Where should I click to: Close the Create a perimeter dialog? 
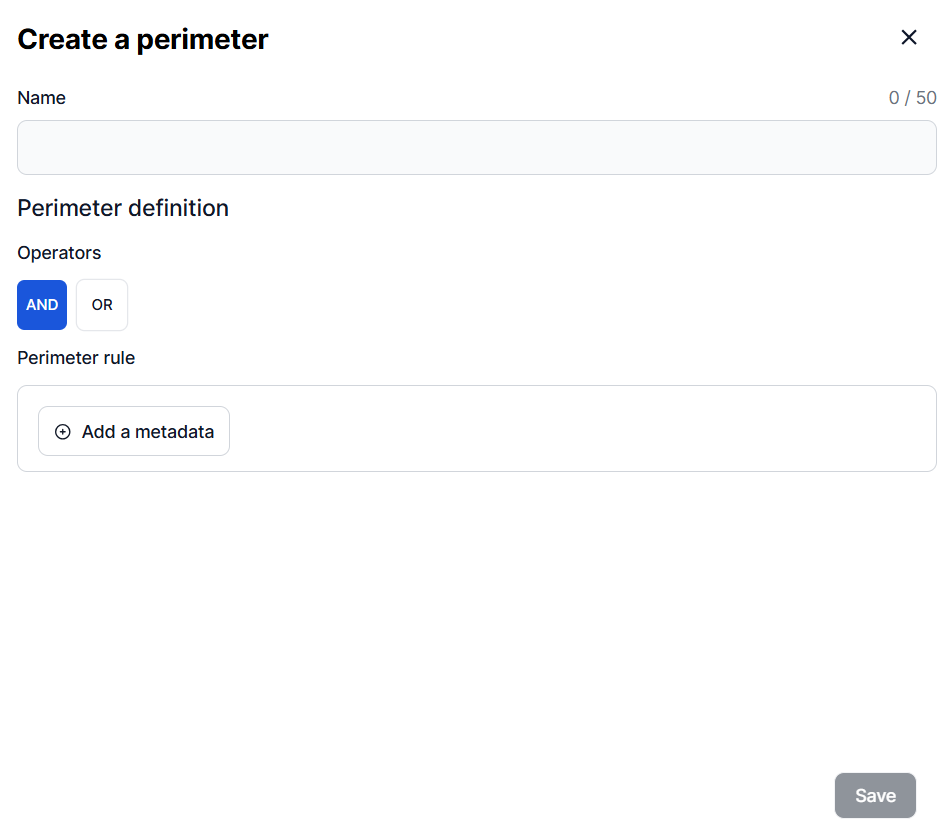908,38
